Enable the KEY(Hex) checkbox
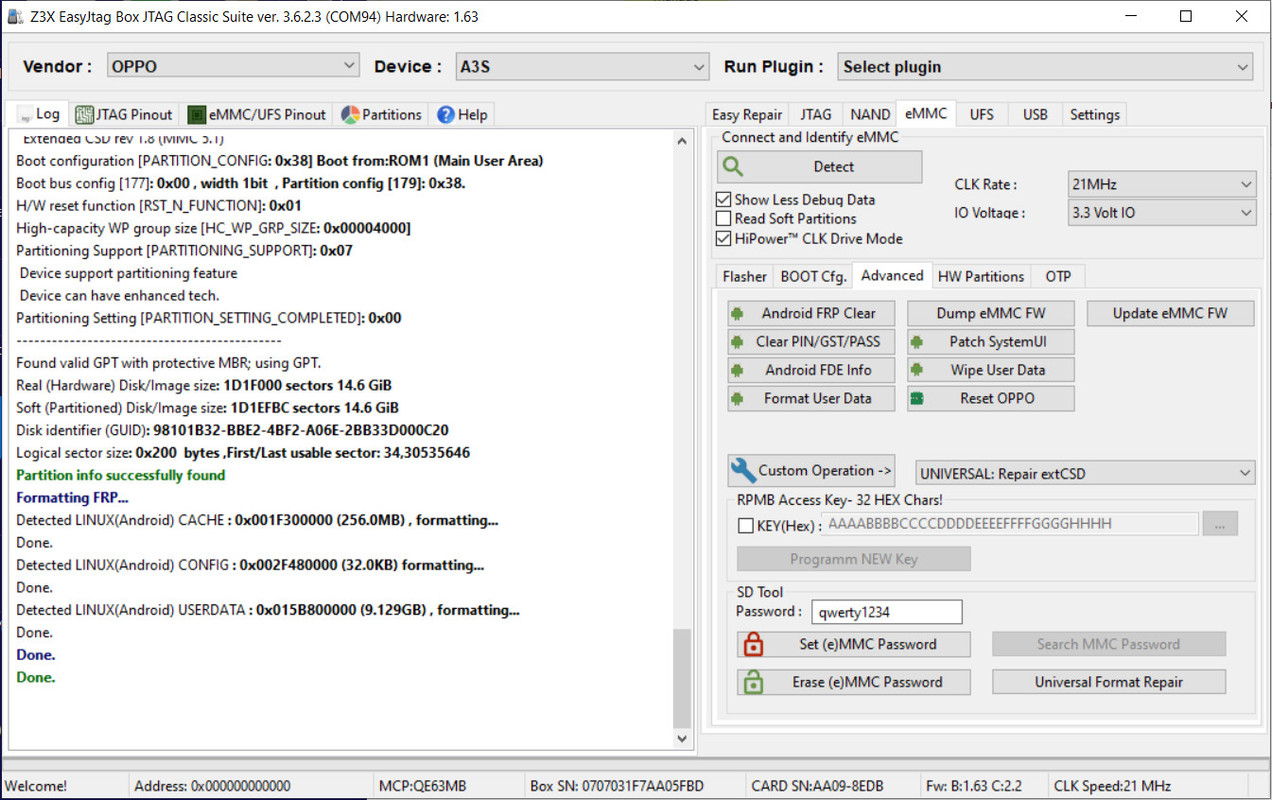This screenshot has height=800, width=1272. click(x=745, y=525)
